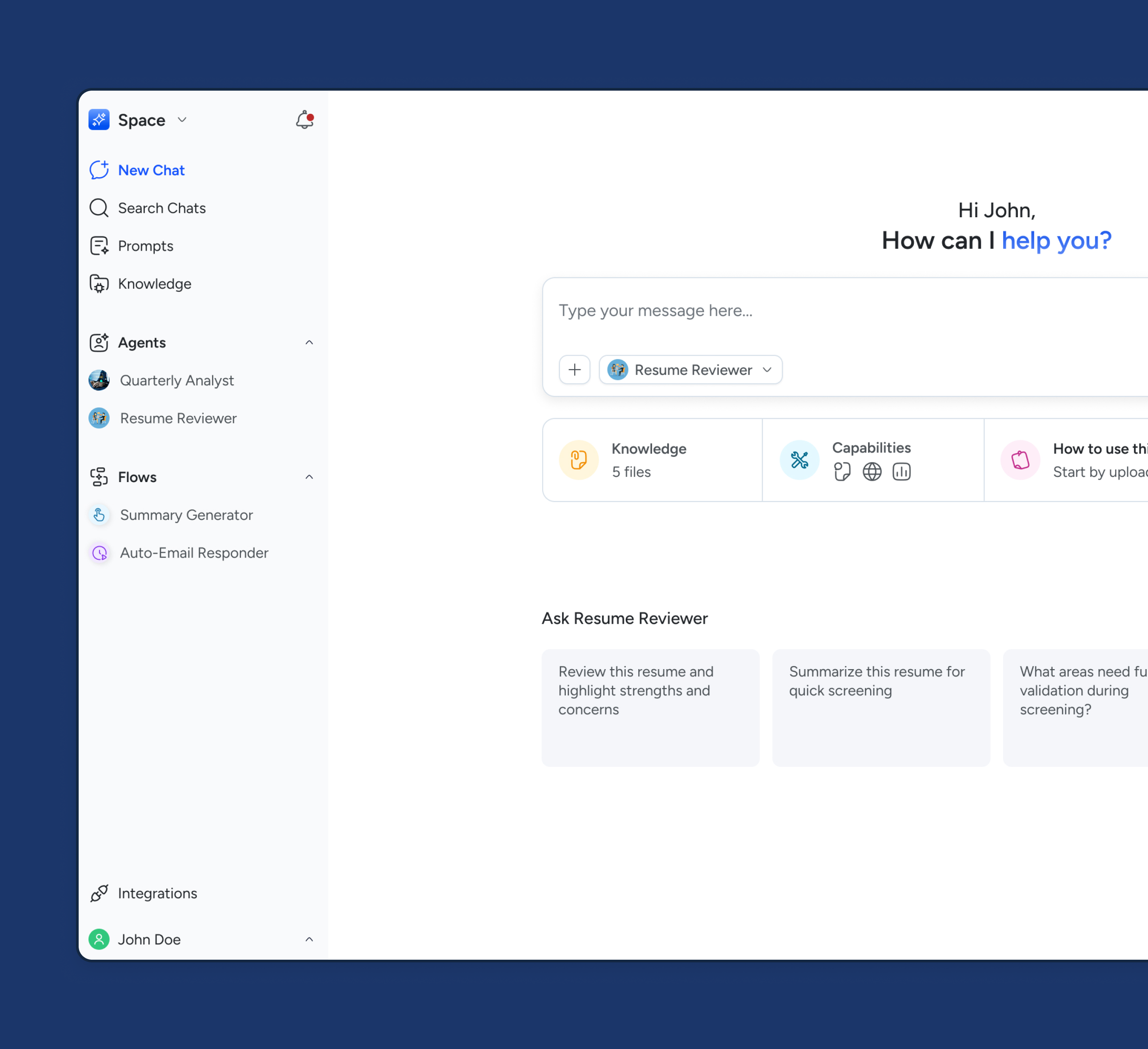Open the How to use card
Image resolution: width=1148 pixels, height=1049 pixels.
1066,460
